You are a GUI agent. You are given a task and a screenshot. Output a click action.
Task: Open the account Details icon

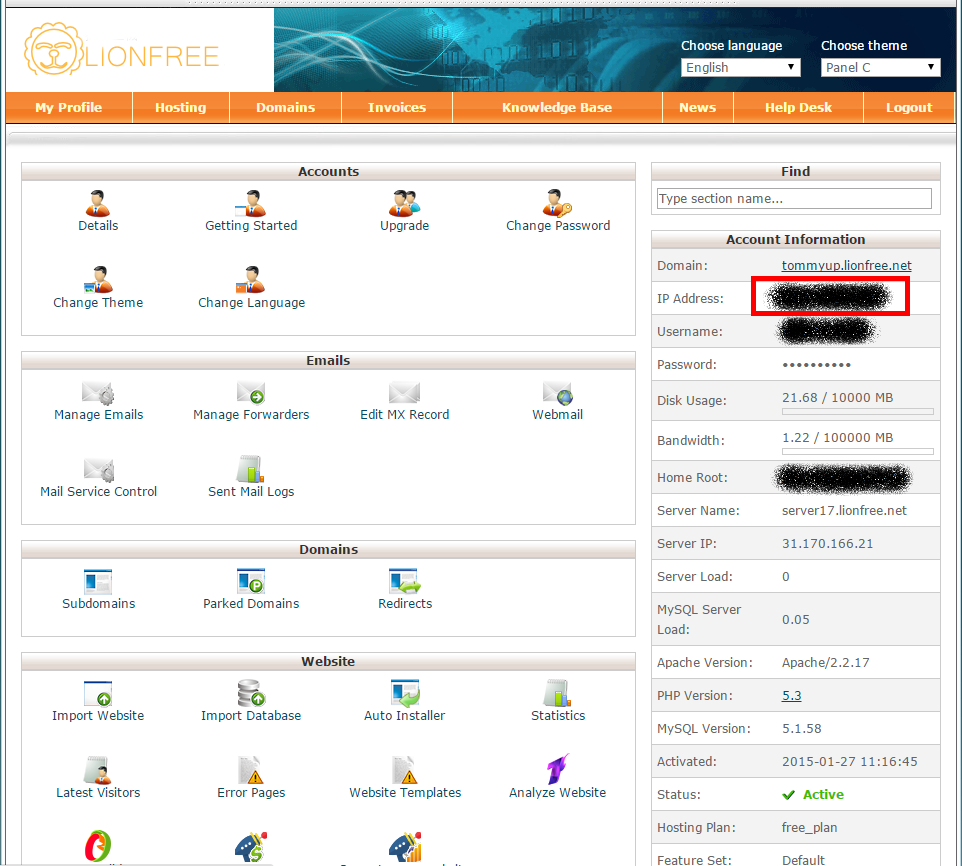click(98, 204)
